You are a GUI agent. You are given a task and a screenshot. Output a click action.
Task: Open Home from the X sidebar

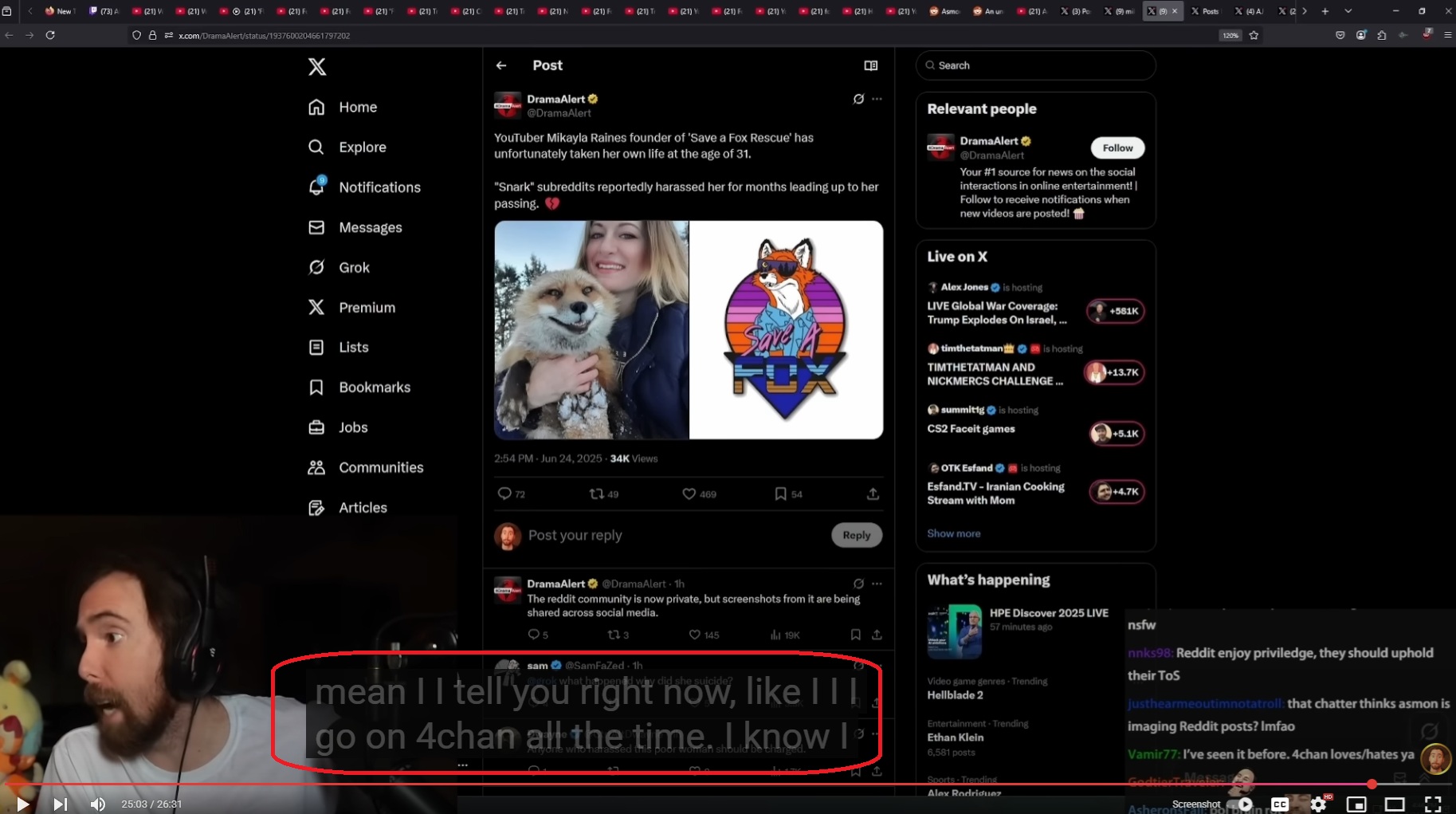coord(343,107)
